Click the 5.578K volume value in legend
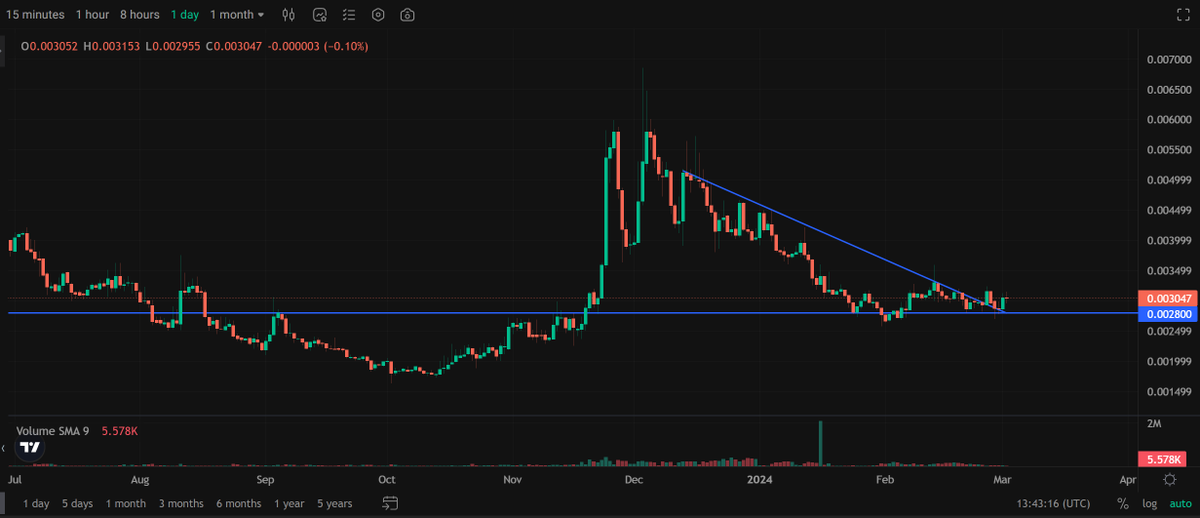 click(x=122, y=431)
